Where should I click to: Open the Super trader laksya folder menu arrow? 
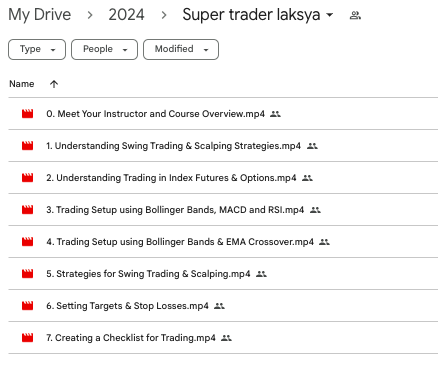[329, 15]
